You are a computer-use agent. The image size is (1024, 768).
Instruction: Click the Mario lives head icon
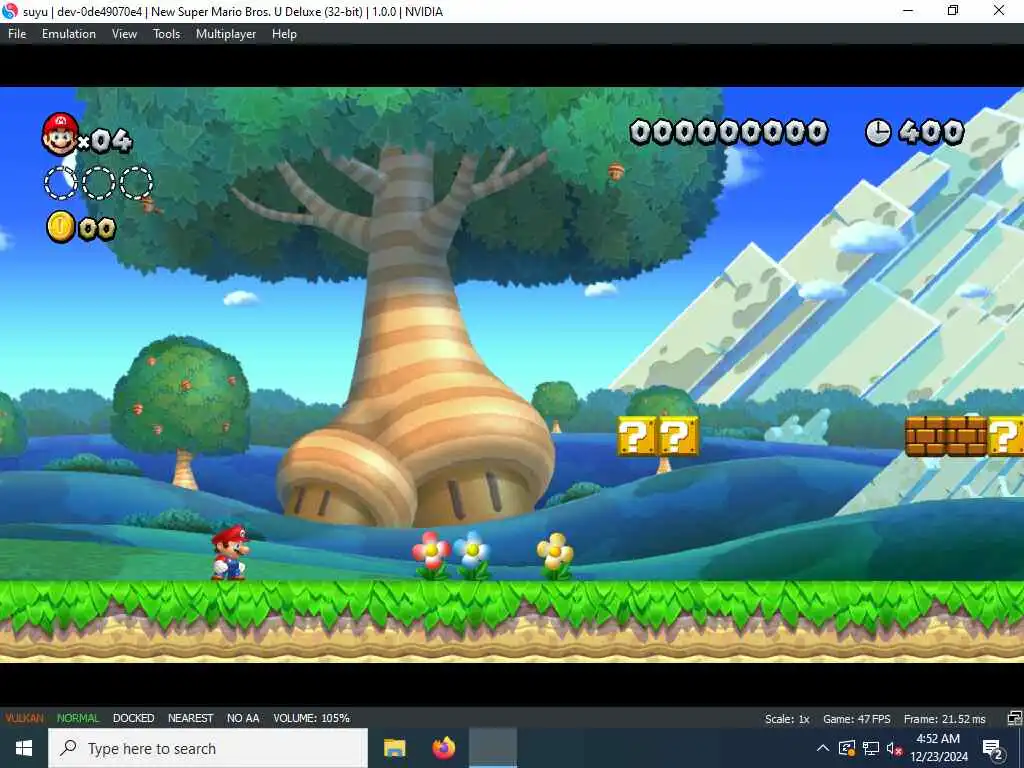(60, 135)
